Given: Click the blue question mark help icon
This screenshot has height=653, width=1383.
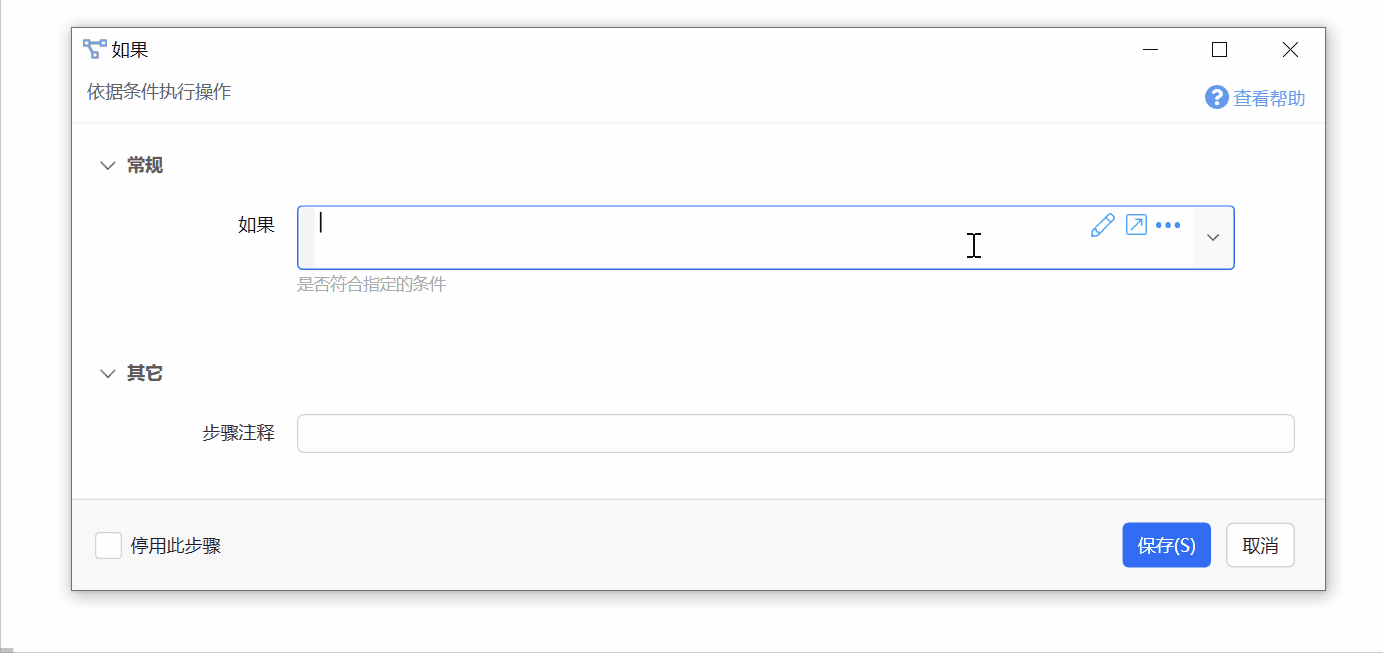Looking at the screenshot, I should click(1216, 98).
